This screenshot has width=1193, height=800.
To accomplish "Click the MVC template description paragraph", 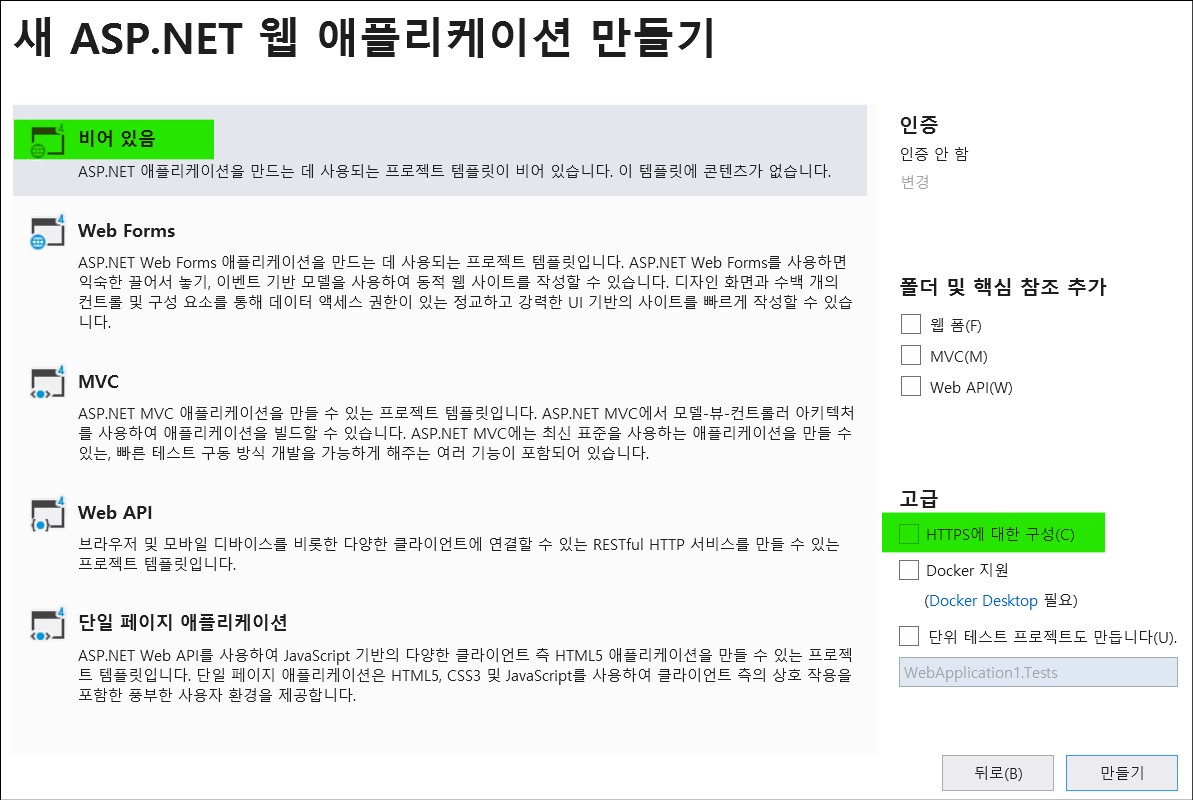I will [x=466, y=433].
